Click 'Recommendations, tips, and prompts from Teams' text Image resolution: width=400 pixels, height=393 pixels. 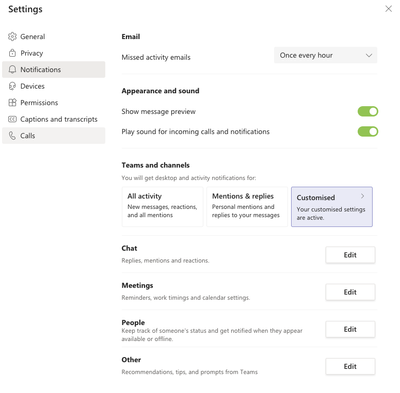tap(190, 372)
